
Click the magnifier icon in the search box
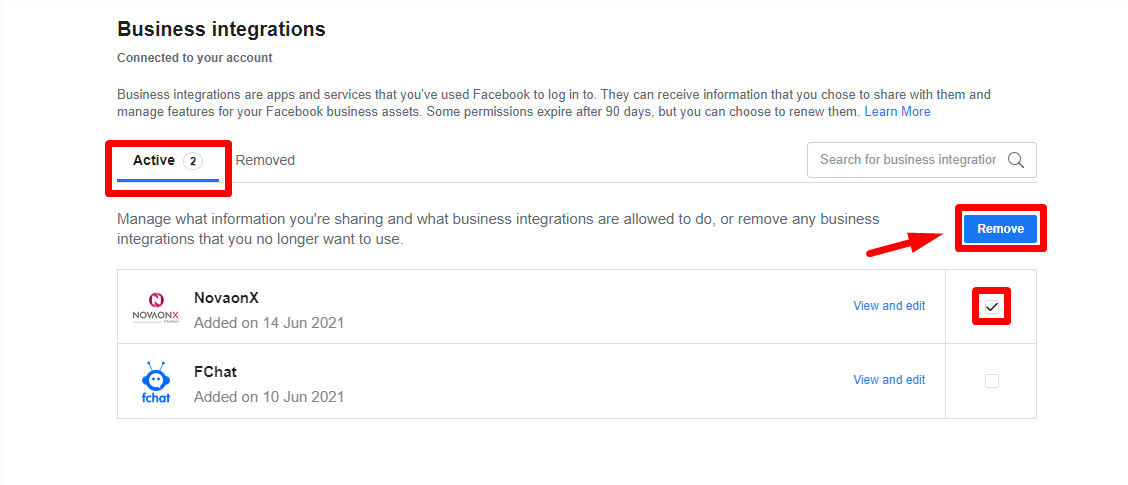click(1016, 160)
